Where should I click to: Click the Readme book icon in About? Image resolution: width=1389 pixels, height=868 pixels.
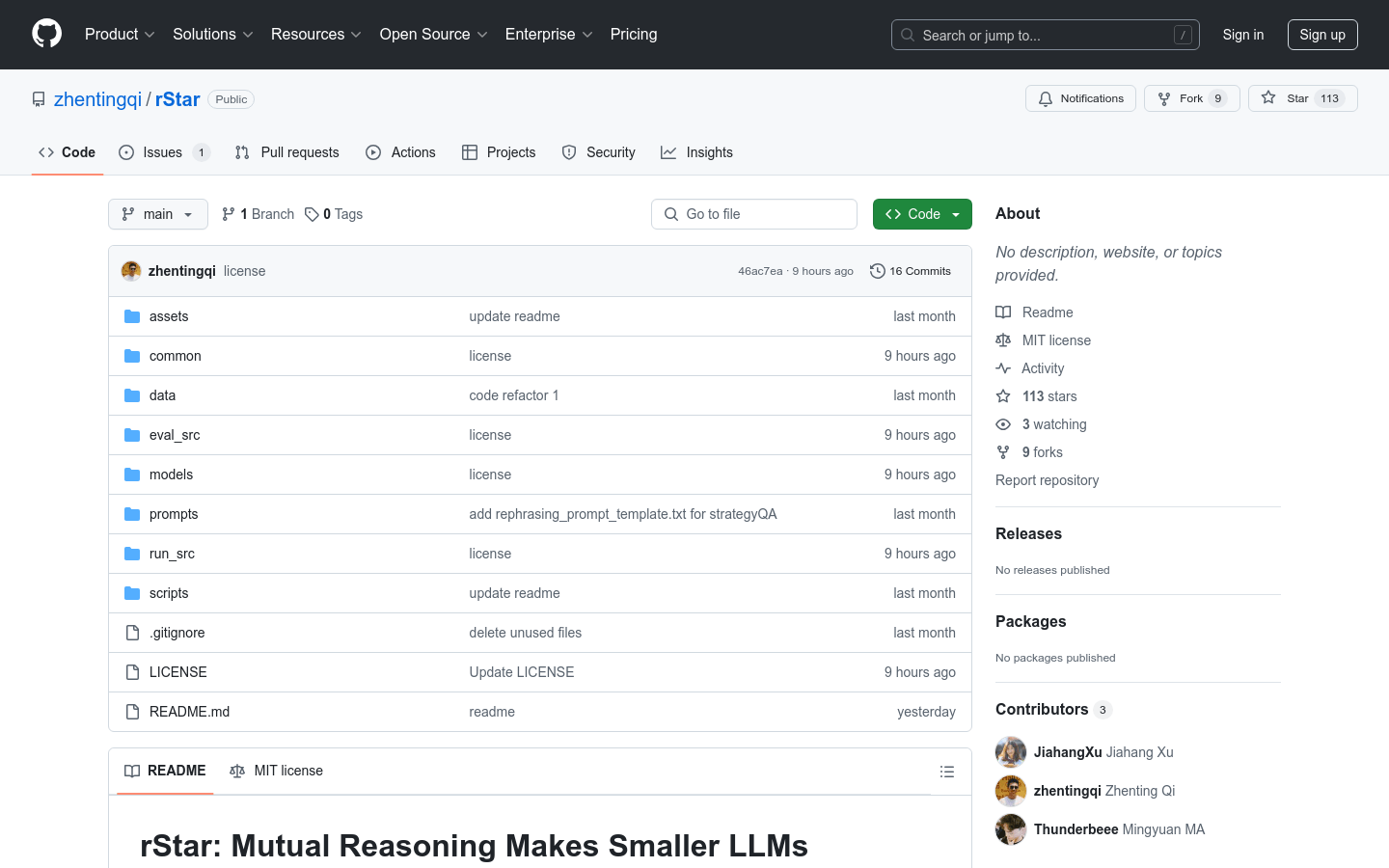pos(1003,312)
